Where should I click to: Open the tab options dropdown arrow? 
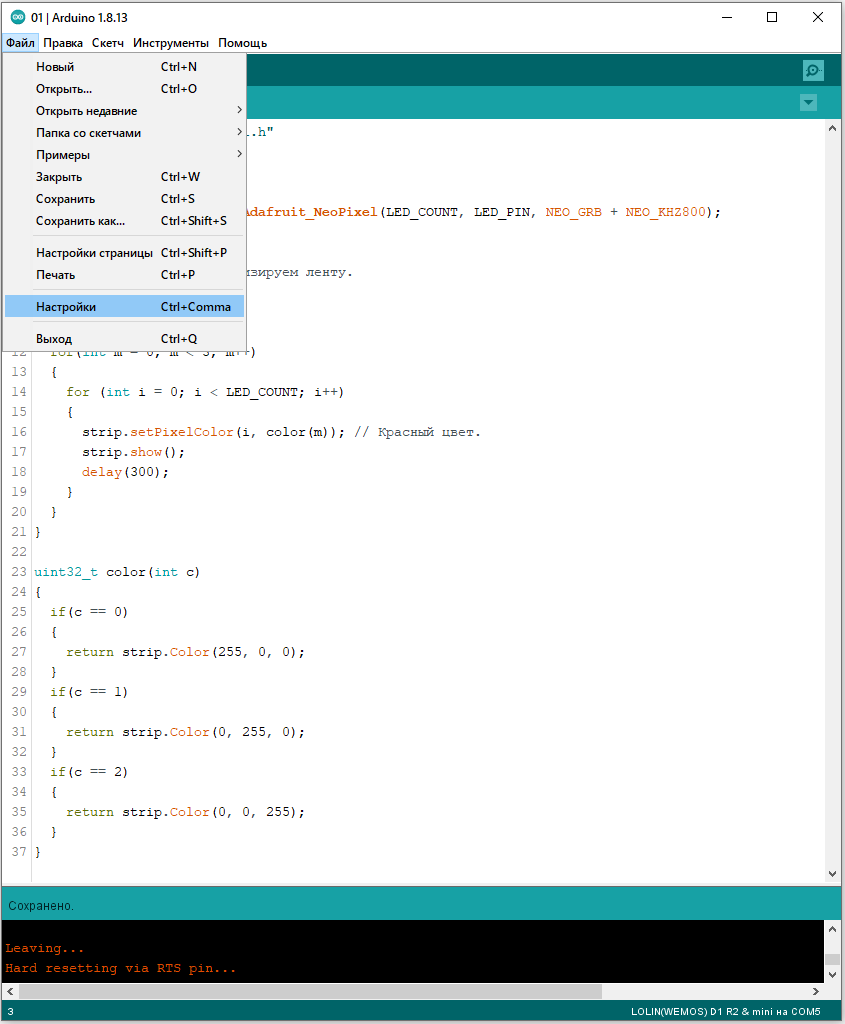click(x=808, y=103)
